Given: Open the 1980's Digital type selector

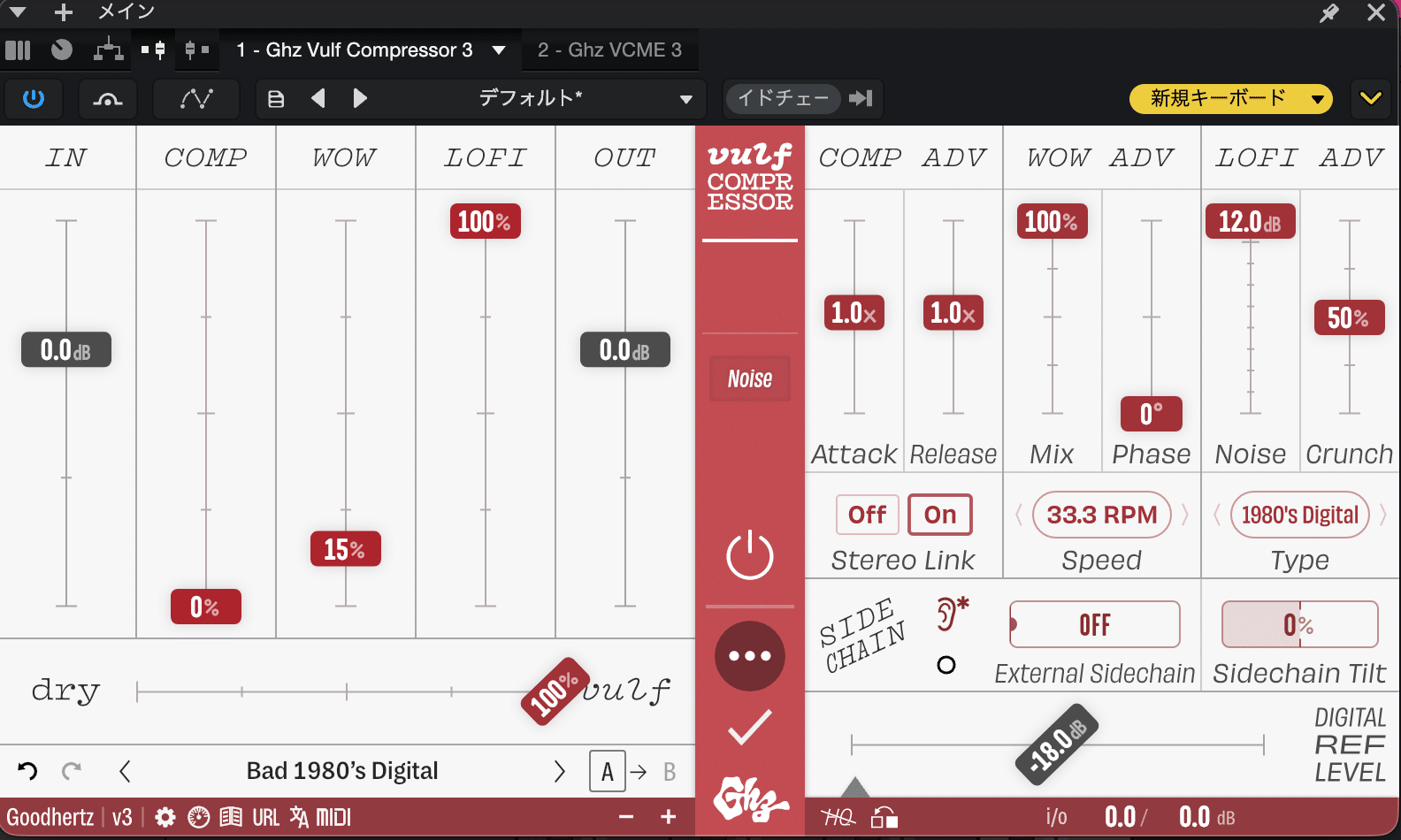Looking at the screenshot, I should pos(1300,515).
